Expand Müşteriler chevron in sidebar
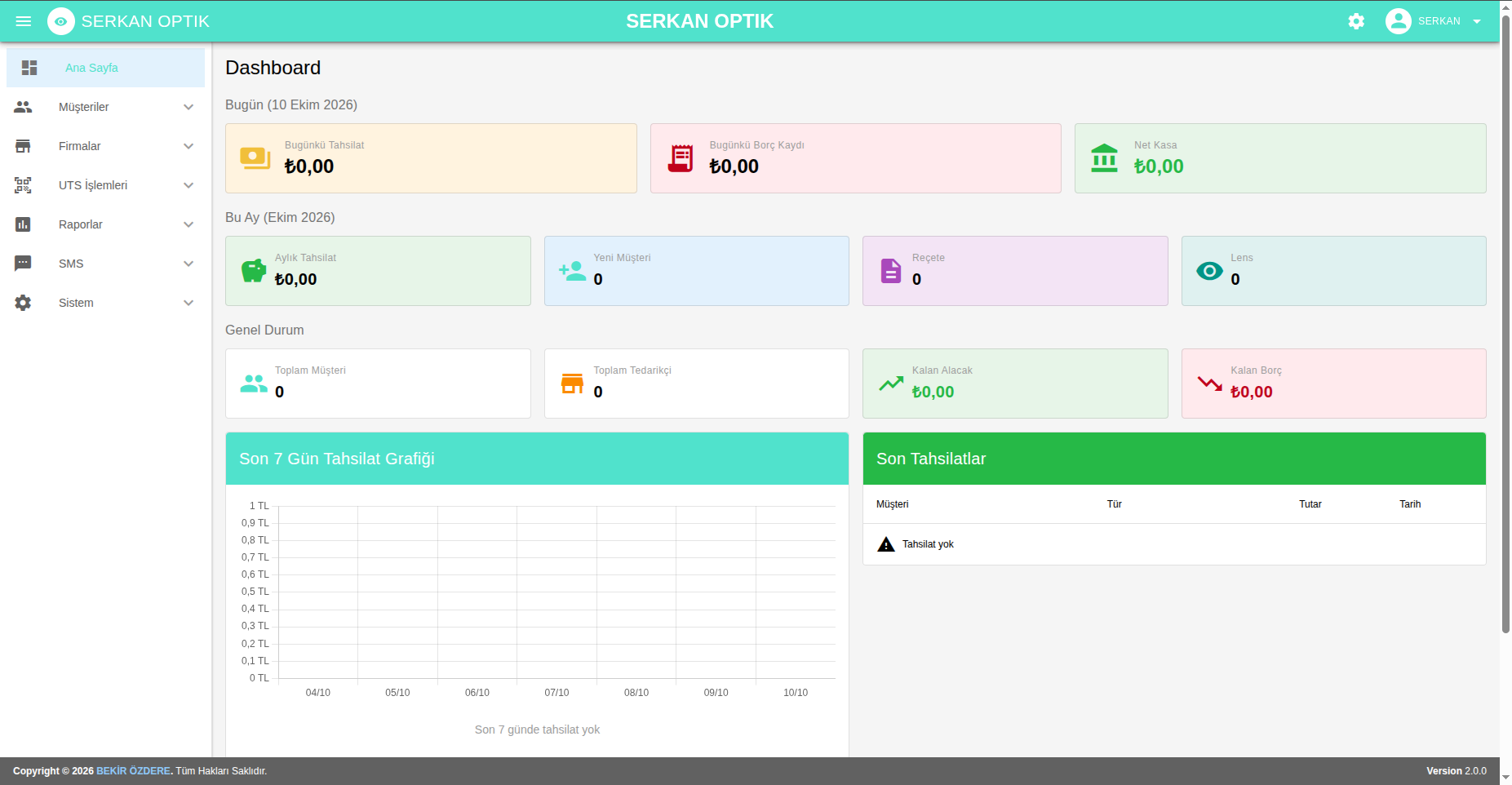The height and width of the screenshot is (785, 1512). click(x=188, y=107)
